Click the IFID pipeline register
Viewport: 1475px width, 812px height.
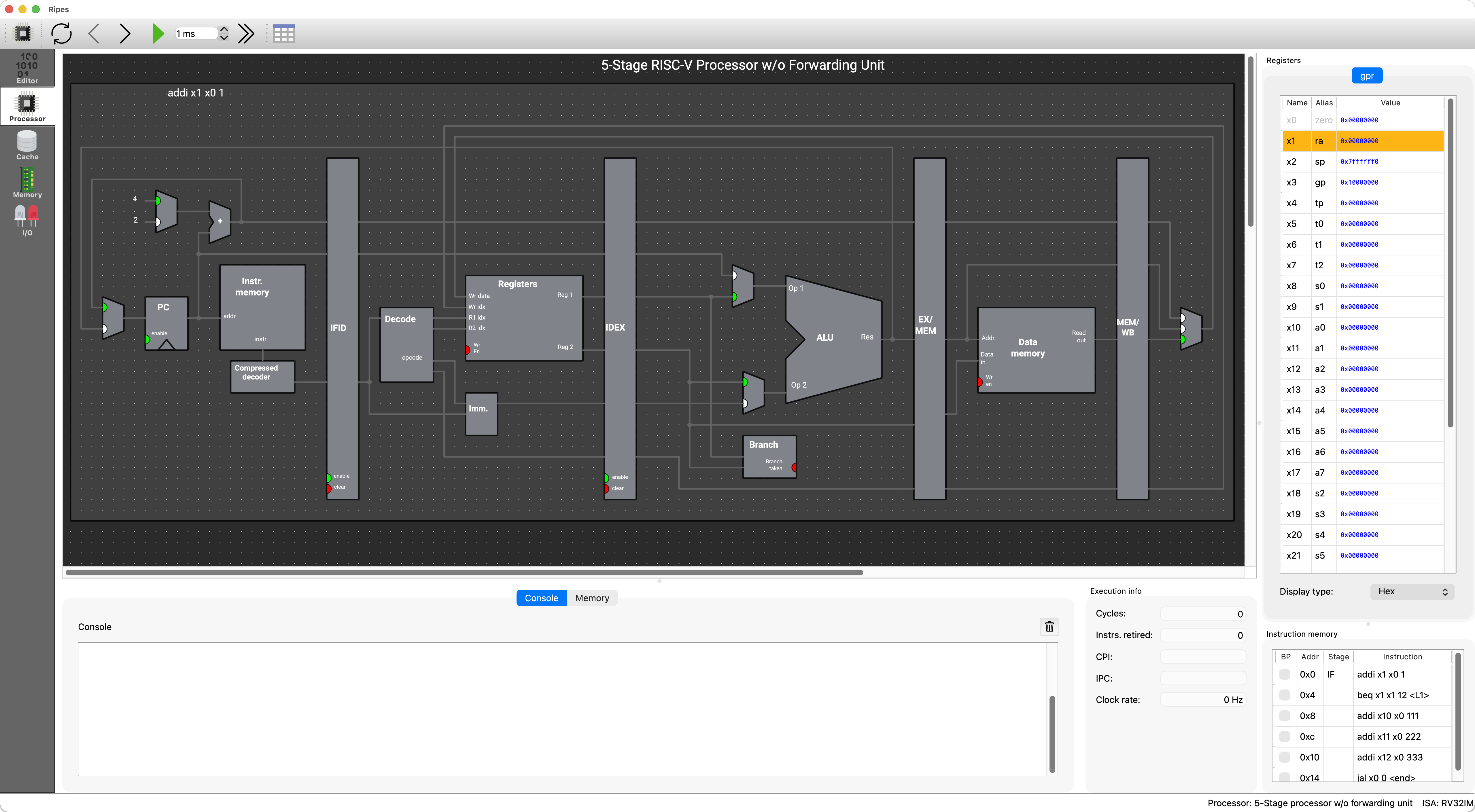coord(343,329)
